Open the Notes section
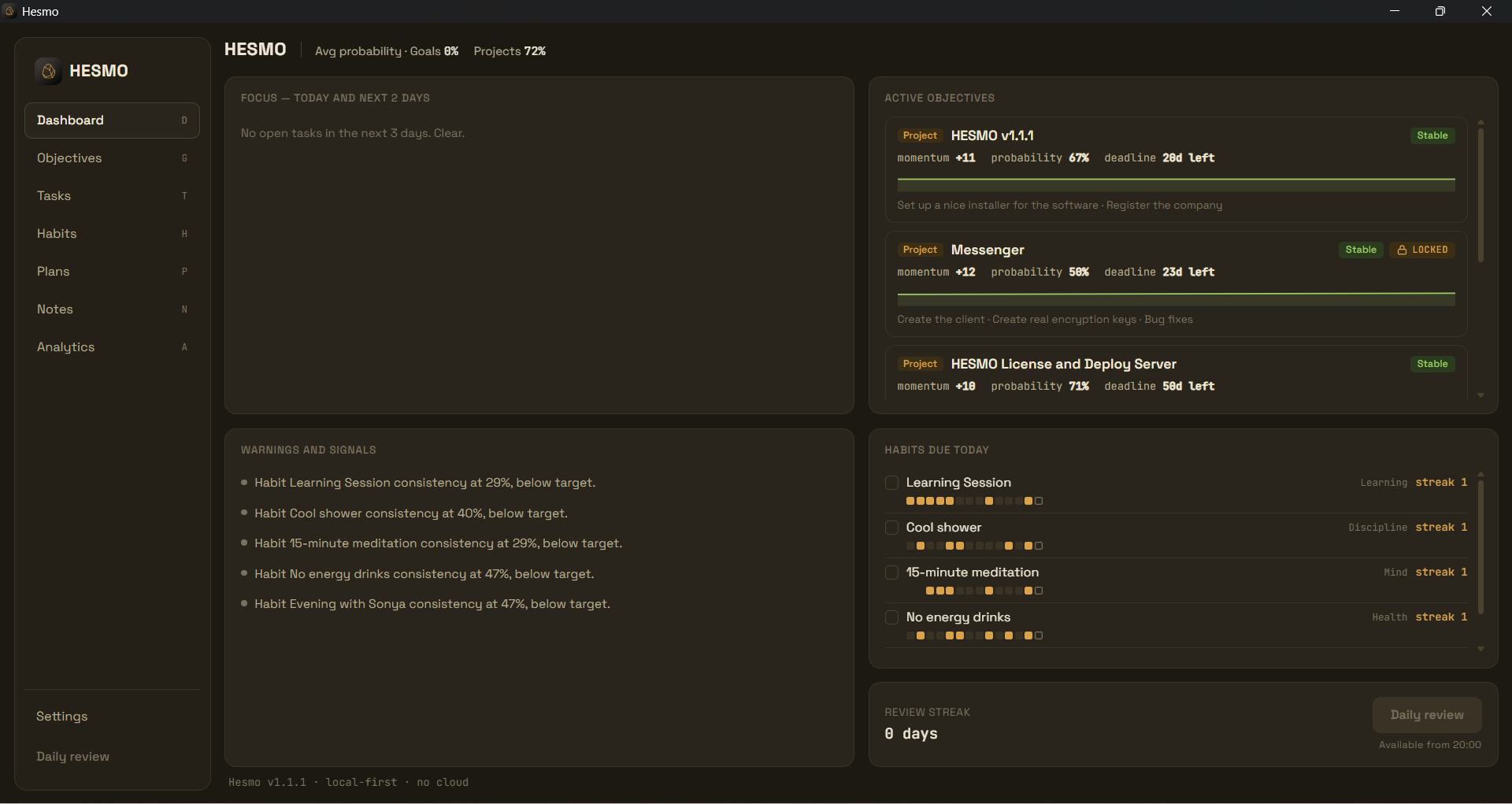The image size is (1512, 804). (112, 309)
